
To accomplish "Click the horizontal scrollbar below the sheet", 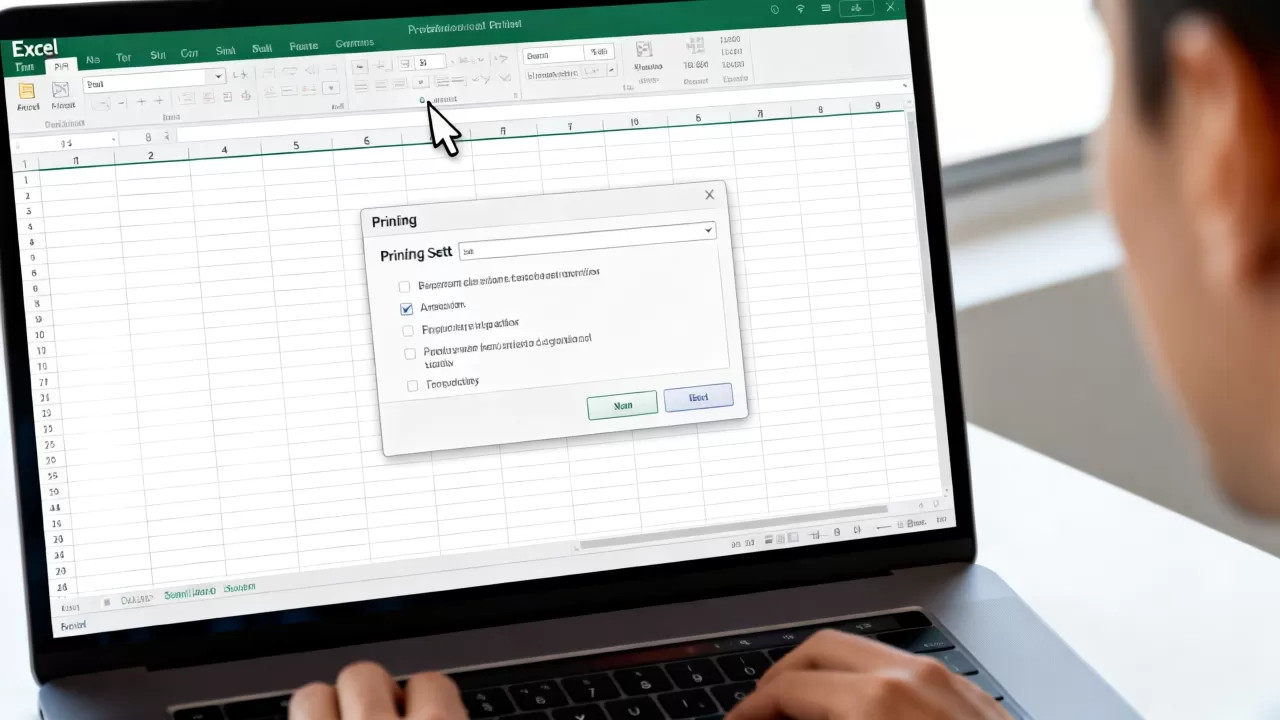I will 733,525.
